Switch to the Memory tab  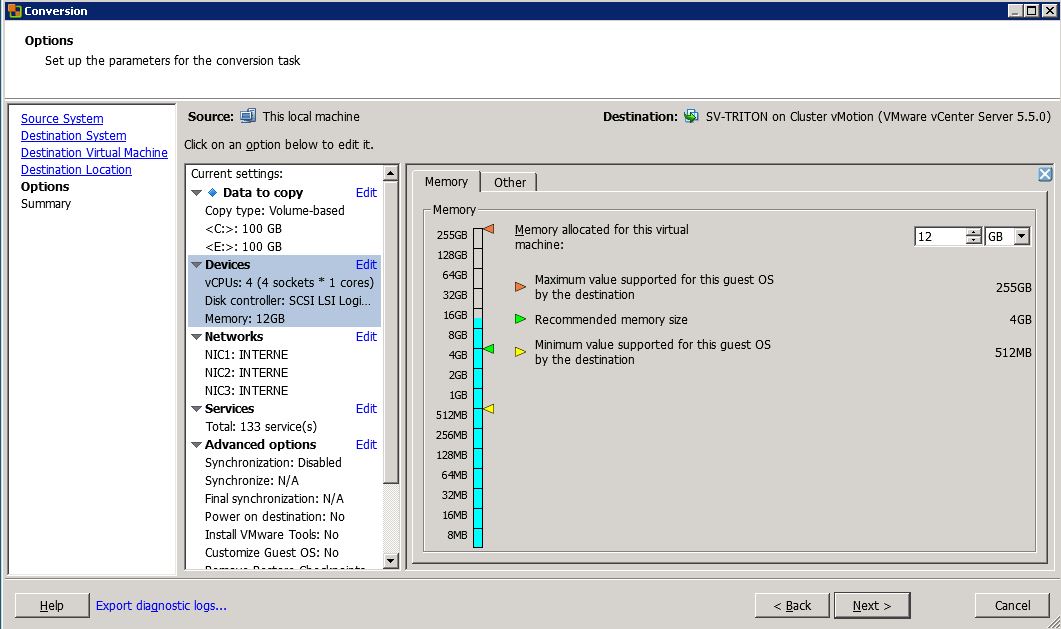pos(446,181)
